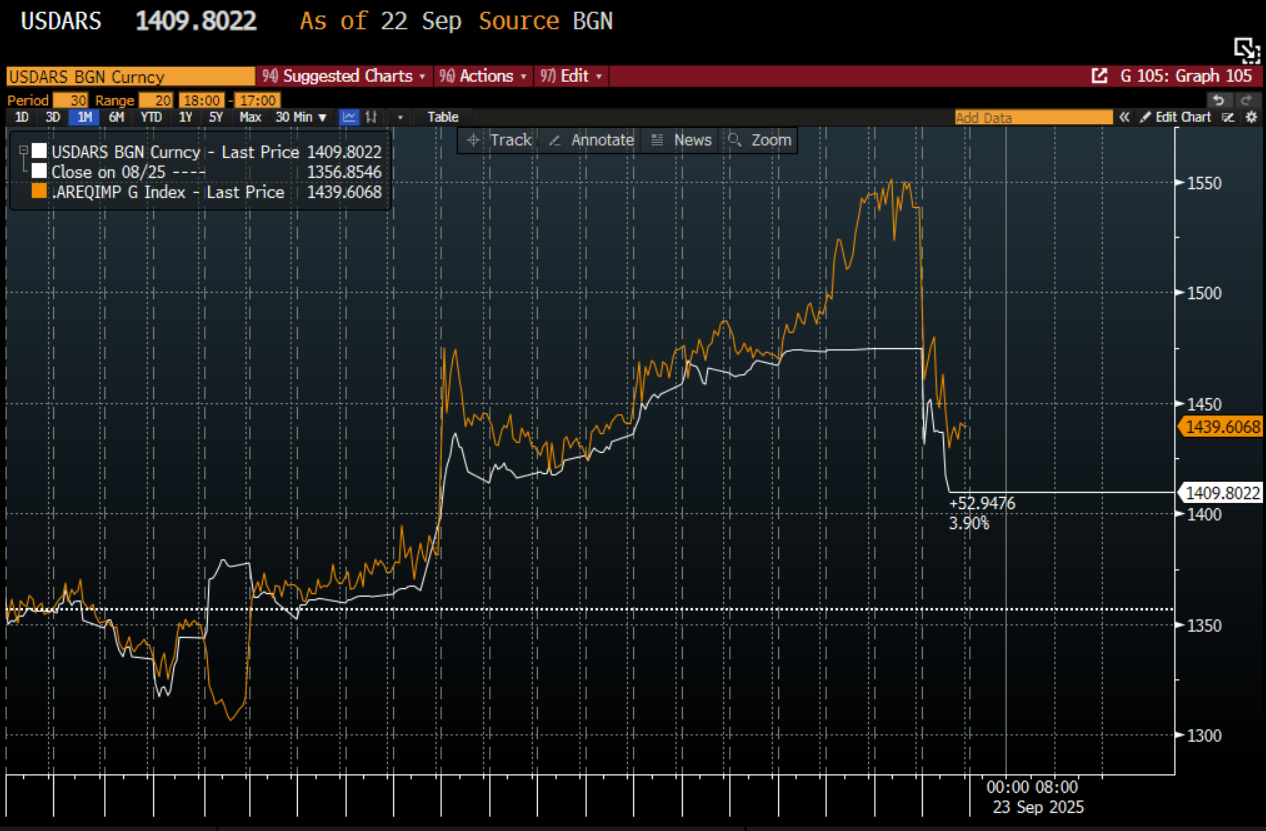This screenshot has height=831, width=1266.
Task: Toggle the Close on 08/25 legend box
Action: [x=39, y=172]
